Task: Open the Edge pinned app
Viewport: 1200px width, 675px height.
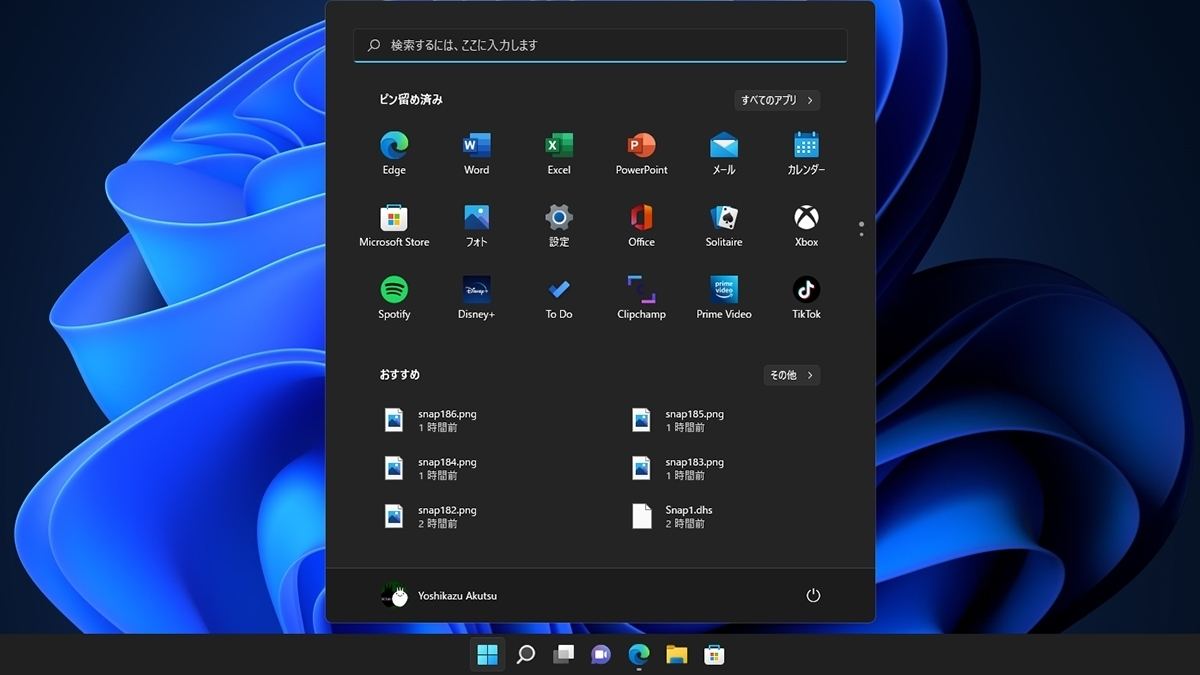Action: [x=394, y=153]
